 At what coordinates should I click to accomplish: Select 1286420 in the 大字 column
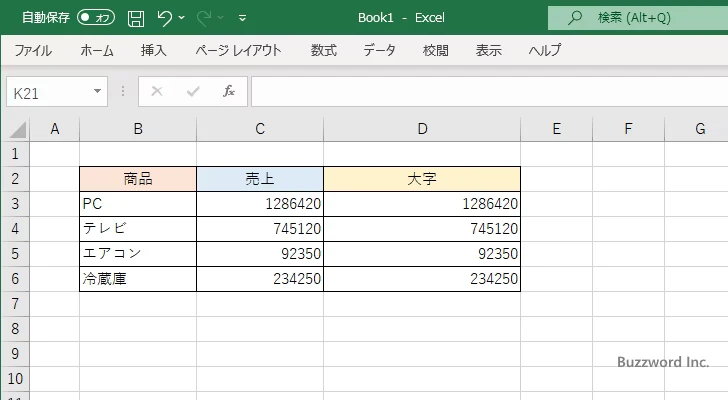[x=422, y=204]
